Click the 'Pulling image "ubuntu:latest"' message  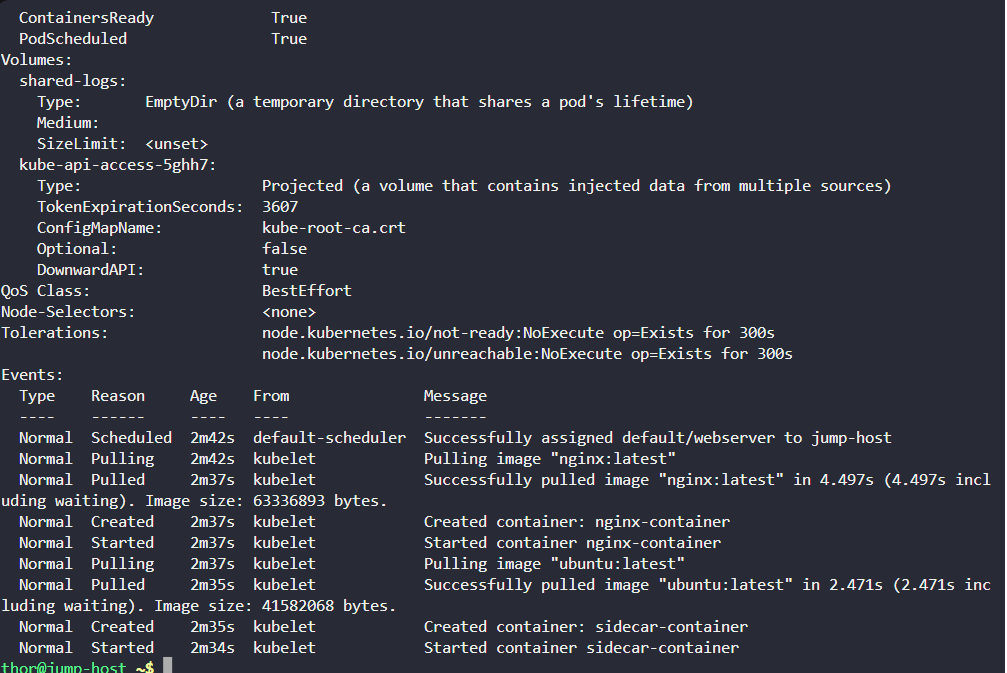(554, 564)
